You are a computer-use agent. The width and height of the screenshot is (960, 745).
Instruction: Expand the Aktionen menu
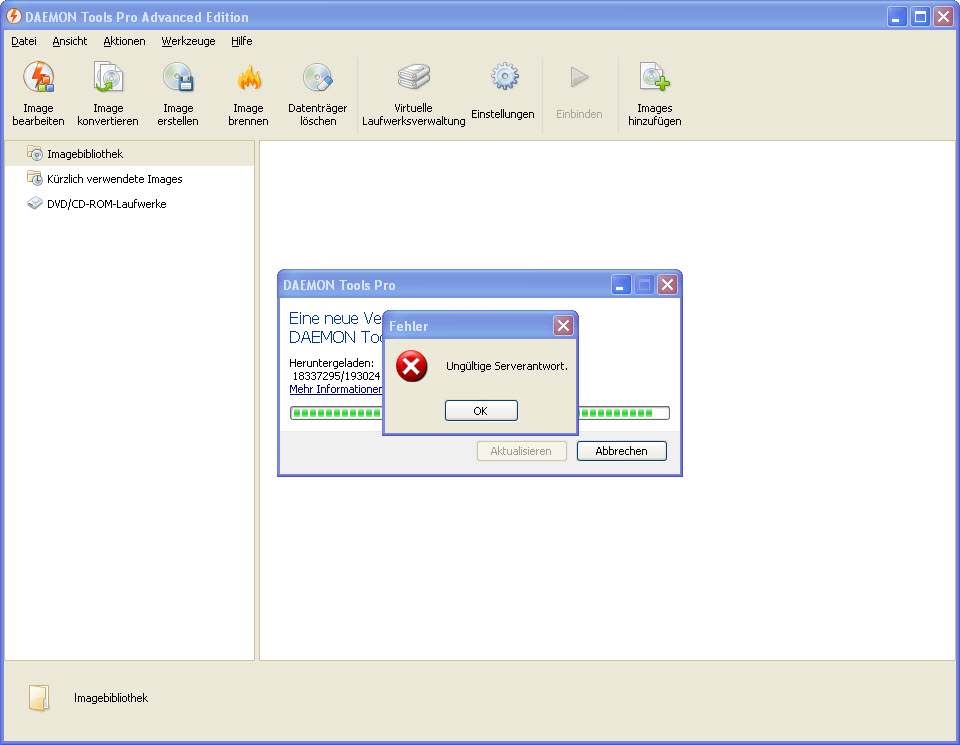(x=124, y=41)
